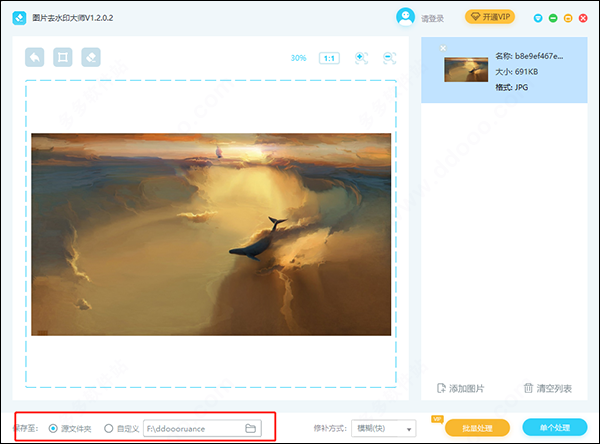This screenshot has width=600, height=444.
Task: Select the 源文件夹 radio option
Action: [53, 428]
